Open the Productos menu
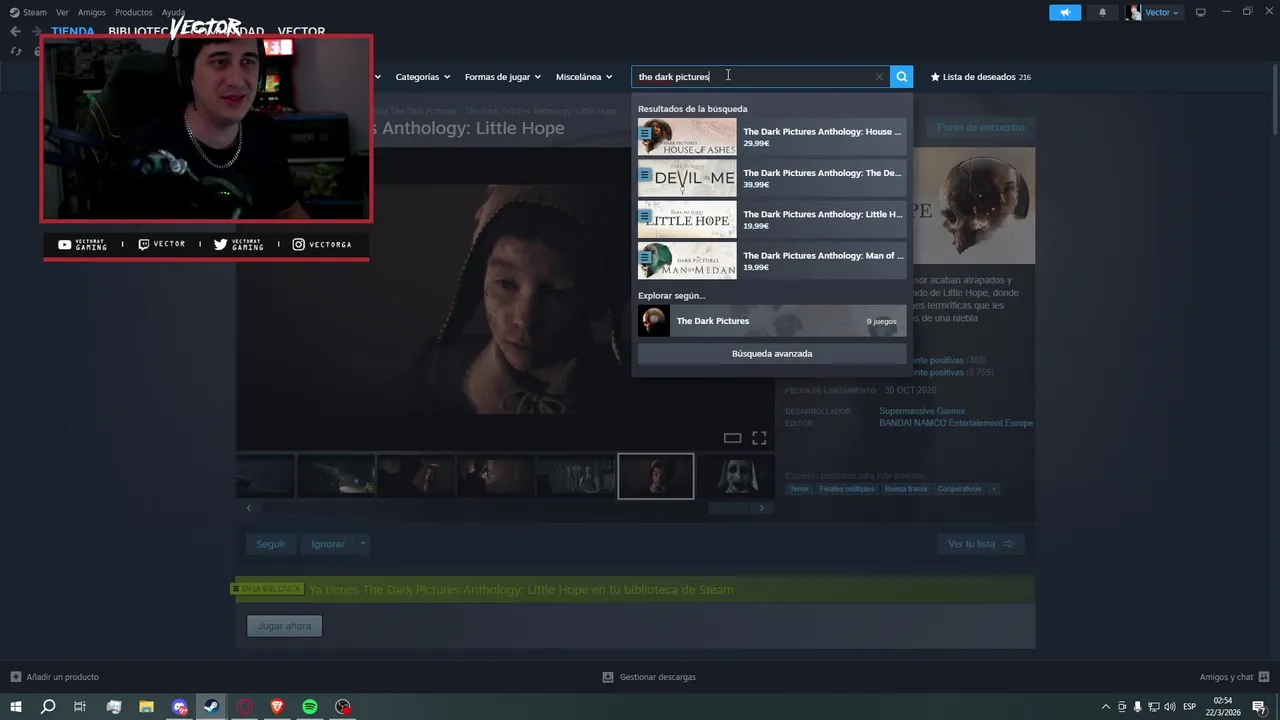Image resolution: width=1280 pixels, height=720 pixels. click(x=134, y=12)
